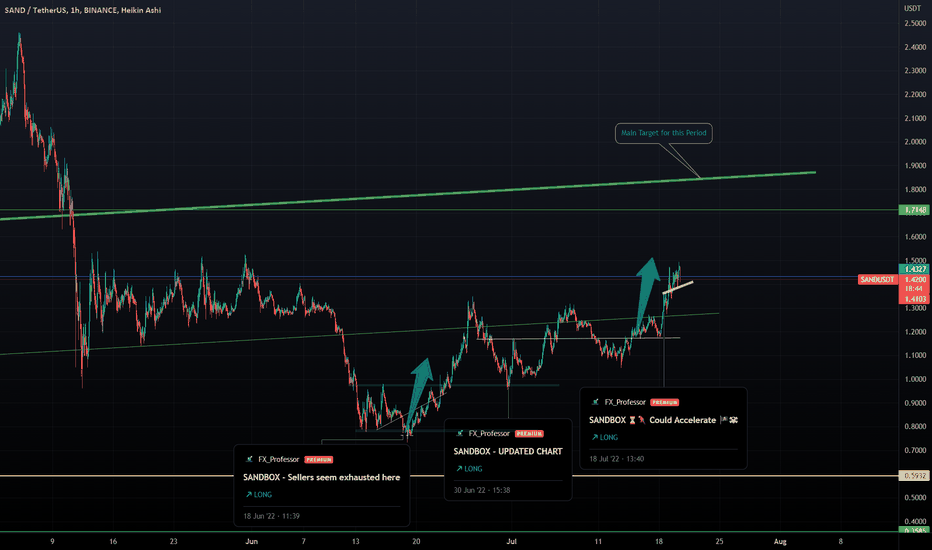Open 'SANDBOX - UPDATED CHART' idea
The image size is (932, 550).
point(508,451)
